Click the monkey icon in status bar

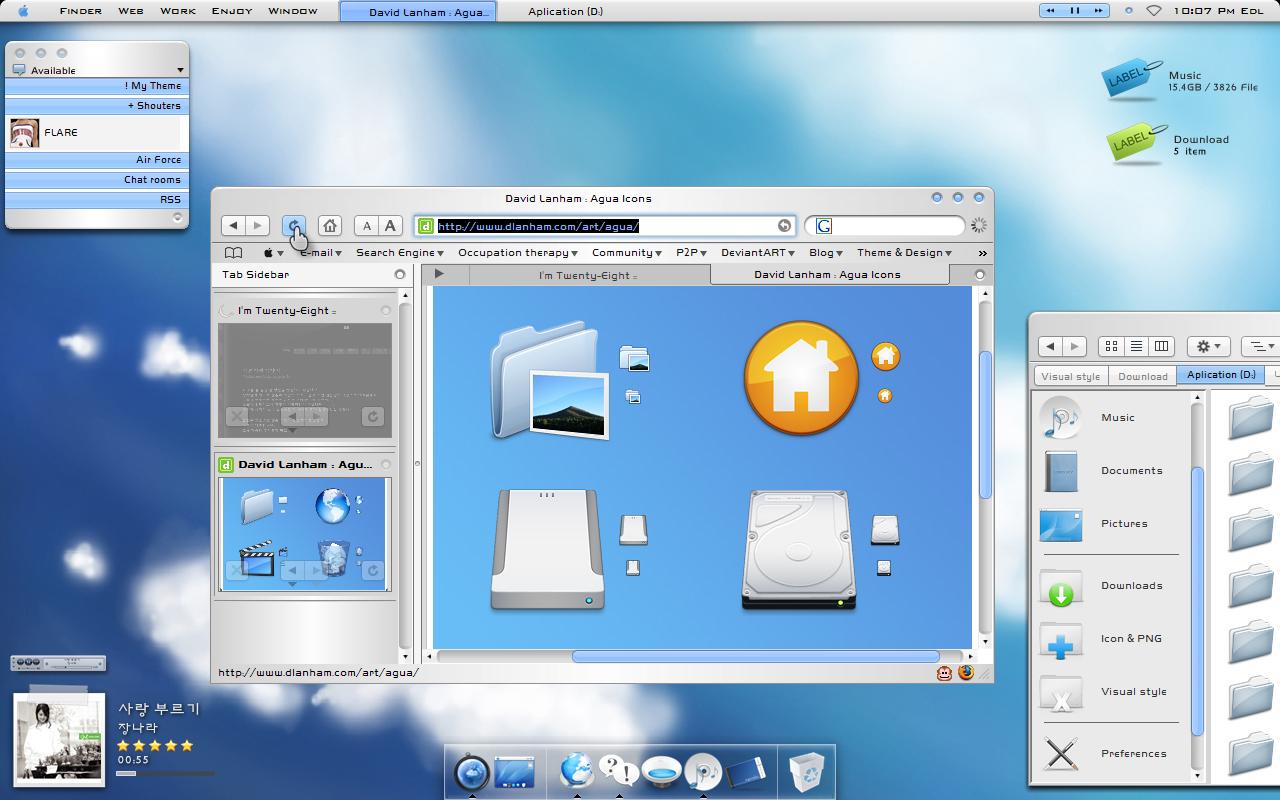pos(944,673)
